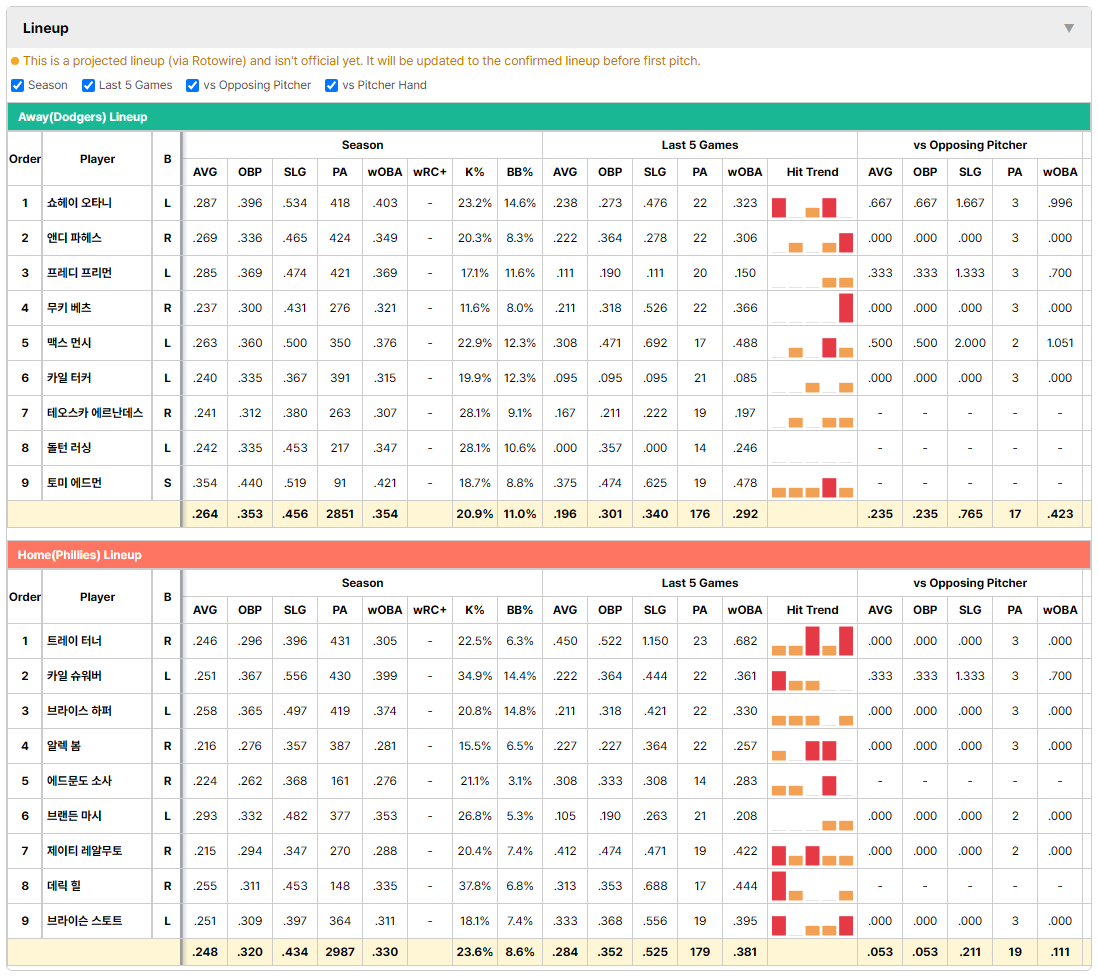Click the Lineup panel title

(46, 28)
